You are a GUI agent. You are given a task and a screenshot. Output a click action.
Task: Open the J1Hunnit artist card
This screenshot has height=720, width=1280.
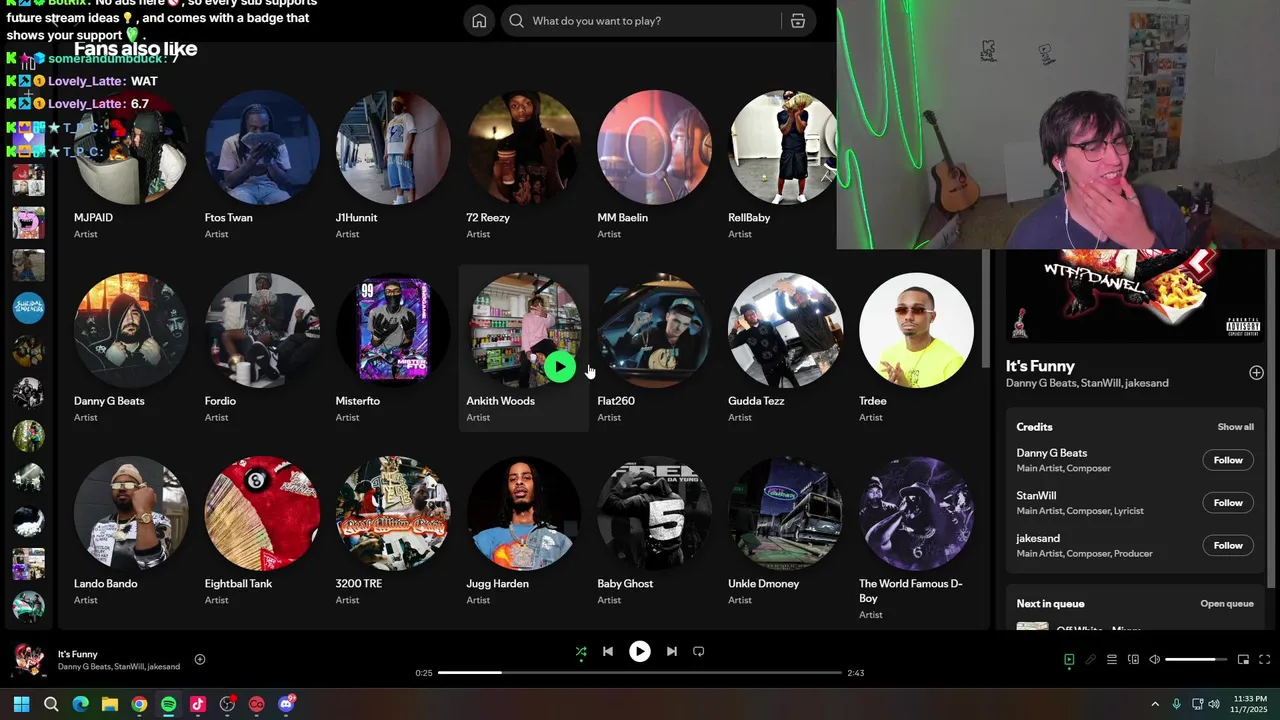pyautogui.click(x=393, y=165)
